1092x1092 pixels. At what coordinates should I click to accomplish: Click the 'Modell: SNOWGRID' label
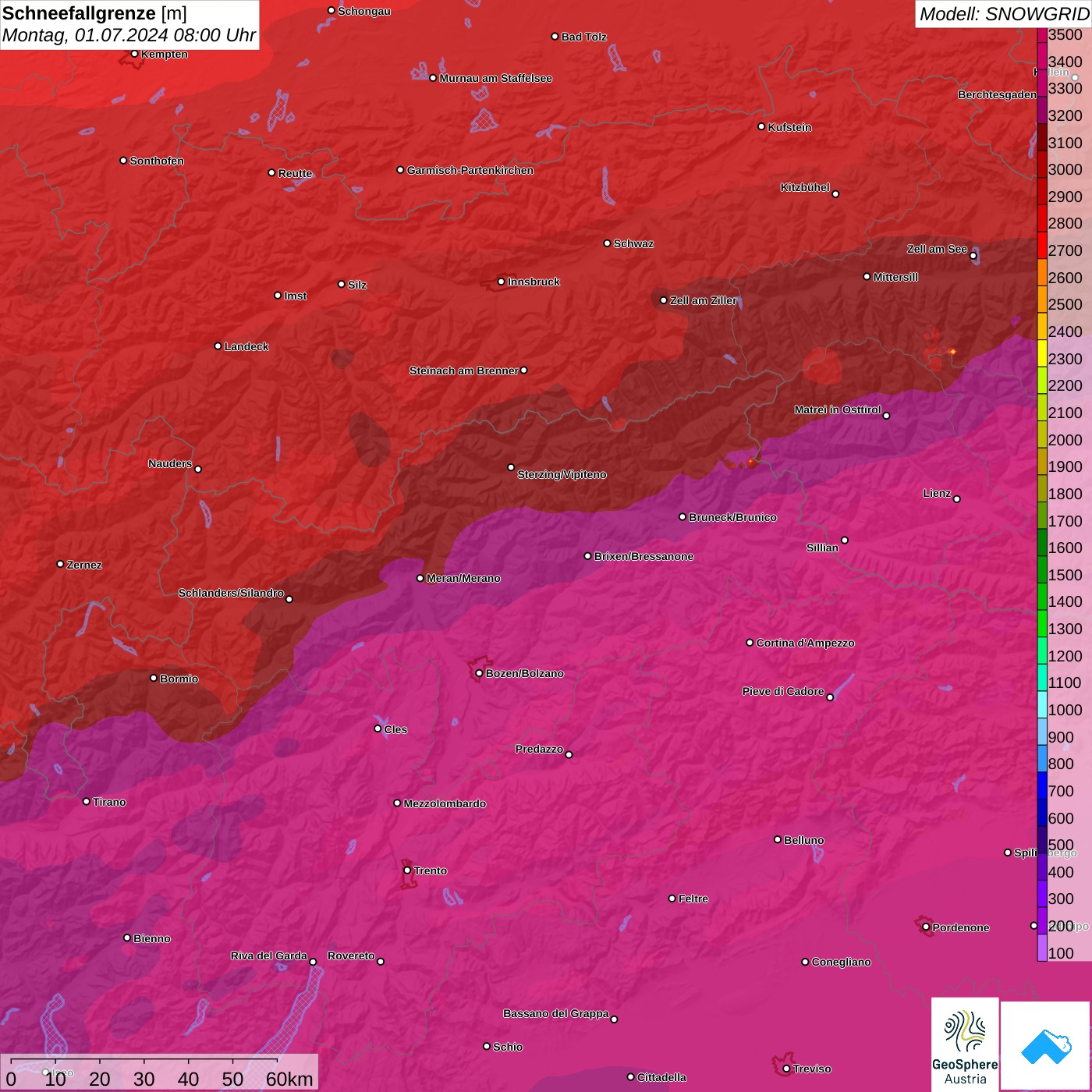click(x=1004, y=14)
